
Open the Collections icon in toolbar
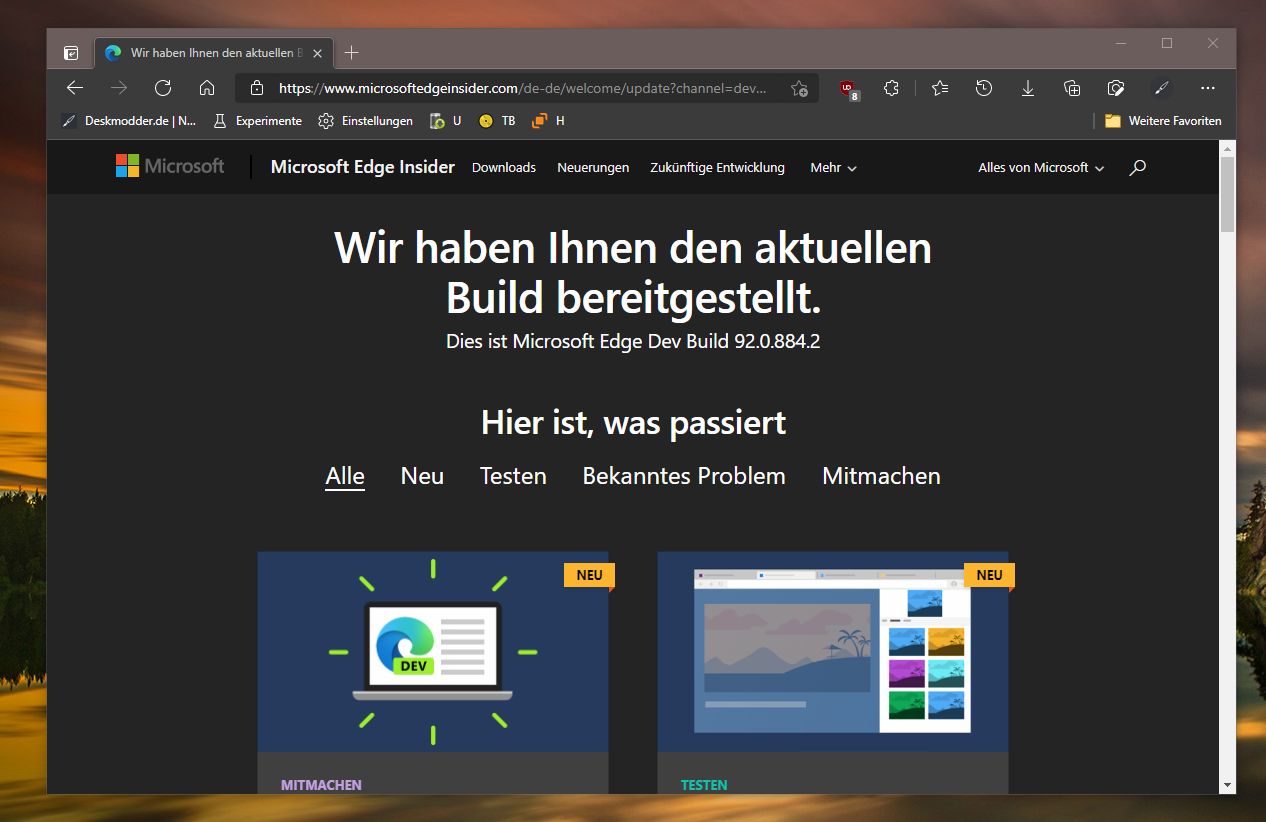coord(1072,88)
